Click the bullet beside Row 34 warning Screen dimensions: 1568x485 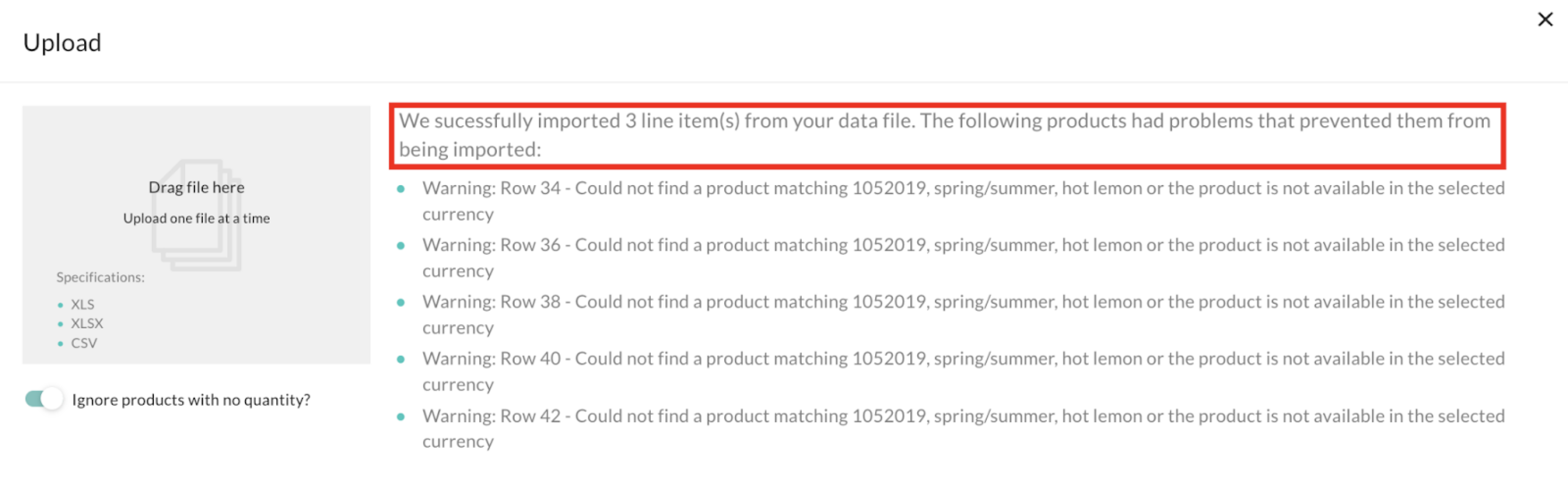(x=400, y=189)
